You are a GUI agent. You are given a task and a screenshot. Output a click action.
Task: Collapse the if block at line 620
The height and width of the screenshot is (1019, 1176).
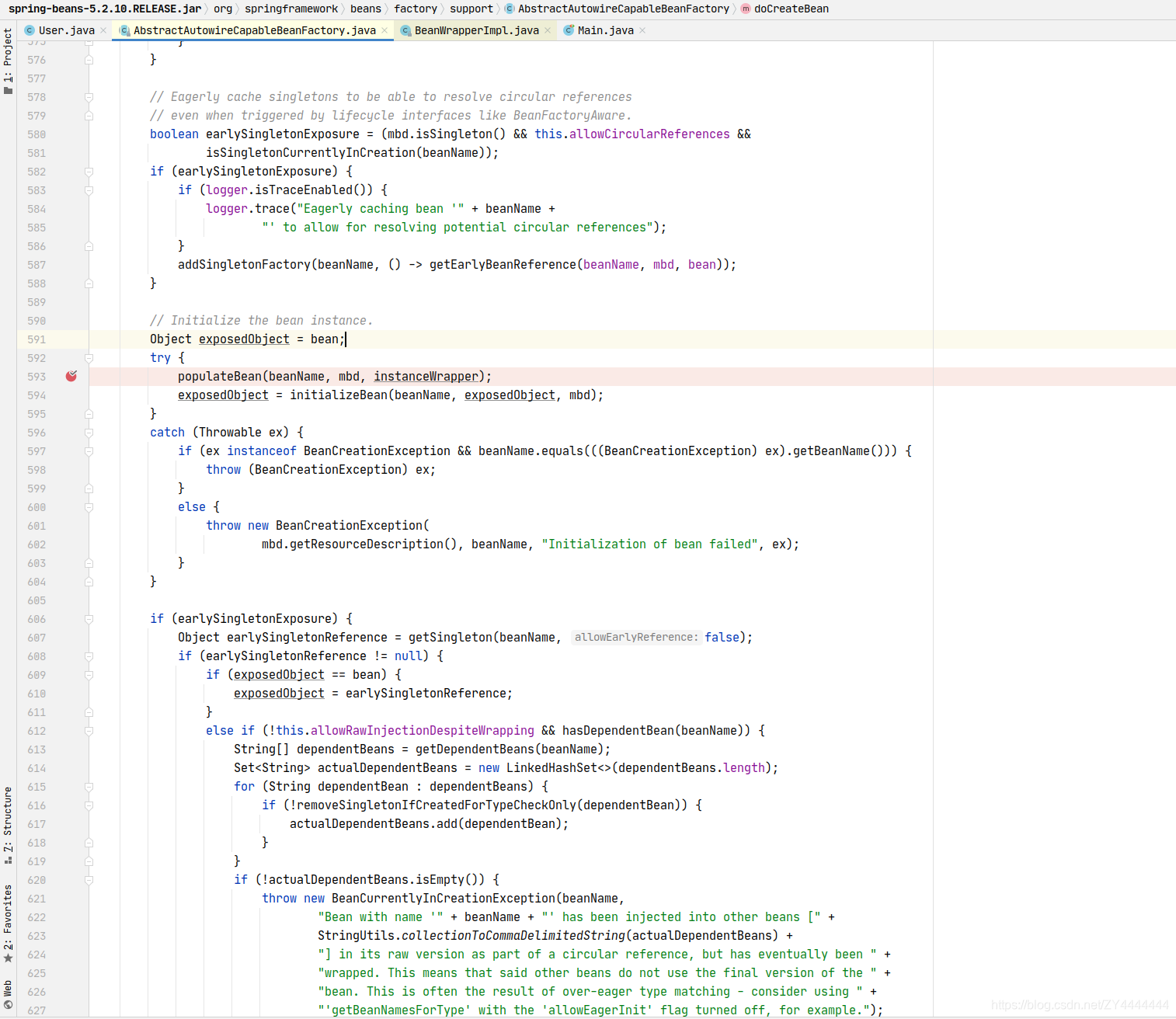point(89,880)
